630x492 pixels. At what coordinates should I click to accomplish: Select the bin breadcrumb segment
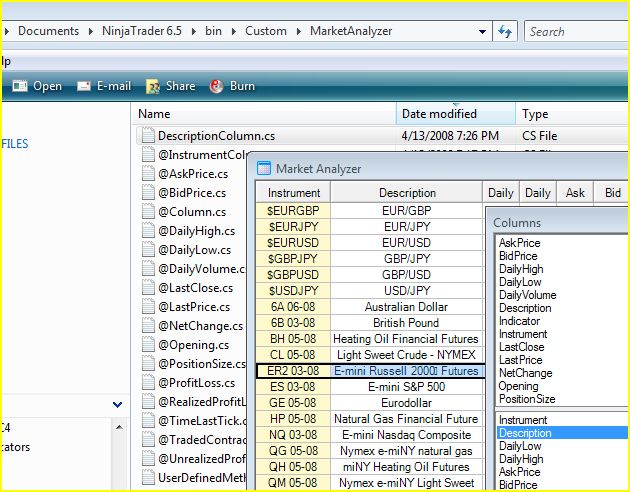pos(213,31)
